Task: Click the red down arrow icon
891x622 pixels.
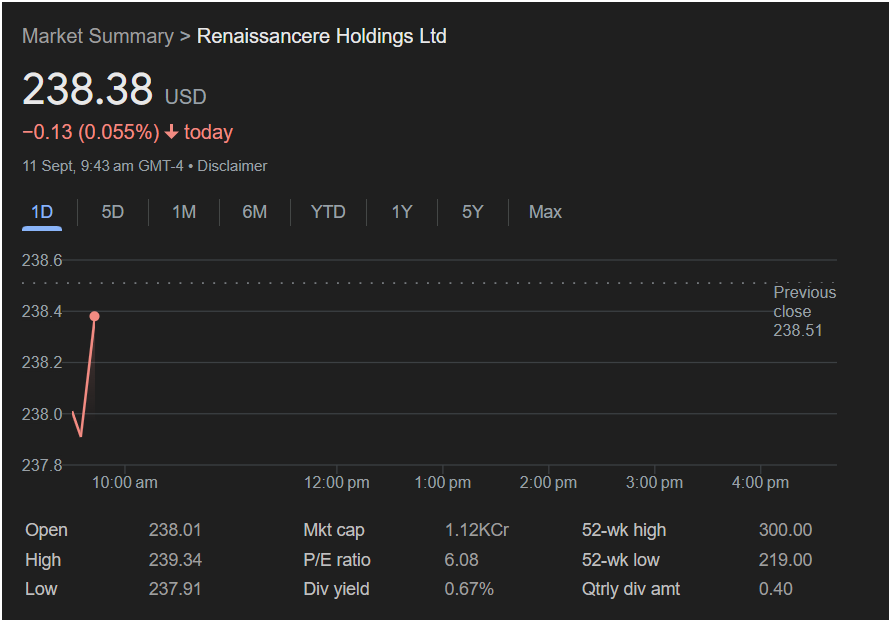Action: coord(172,132)
